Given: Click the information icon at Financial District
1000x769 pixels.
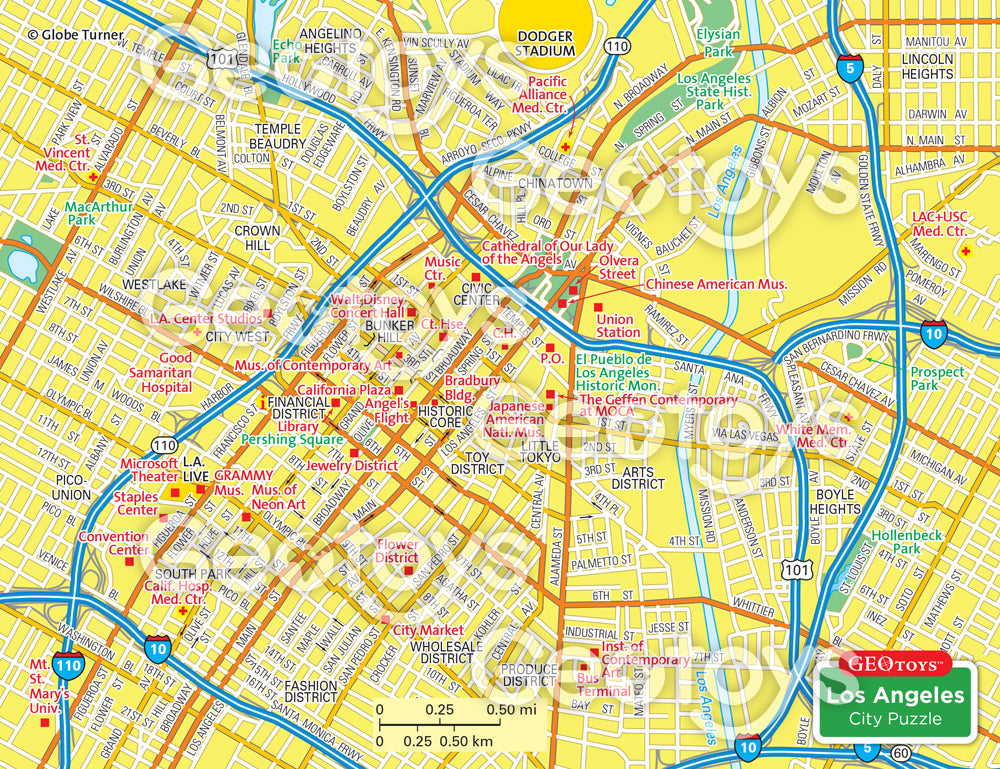Looking at the screenshot, I should [x=261, y=402].
